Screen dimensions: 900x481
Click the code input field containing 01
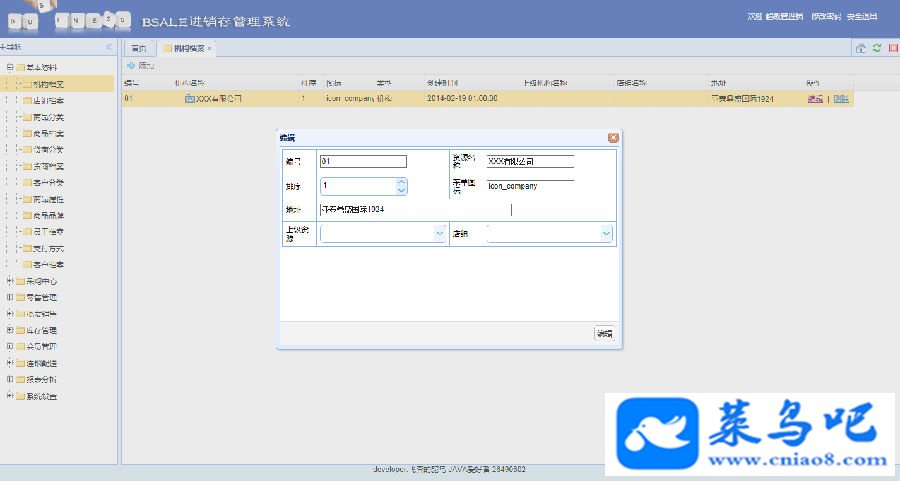363,161
